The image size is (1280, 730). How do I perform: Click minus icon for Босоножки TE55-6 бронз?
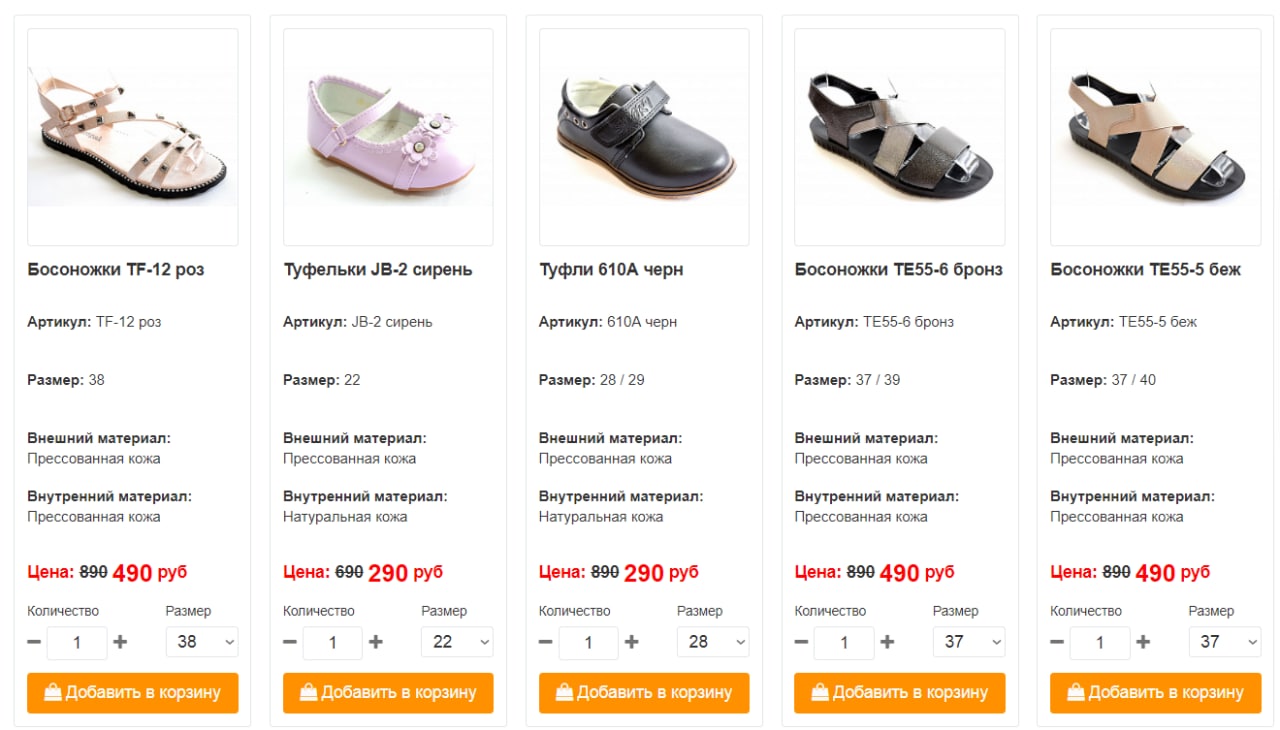coord(801,642)
